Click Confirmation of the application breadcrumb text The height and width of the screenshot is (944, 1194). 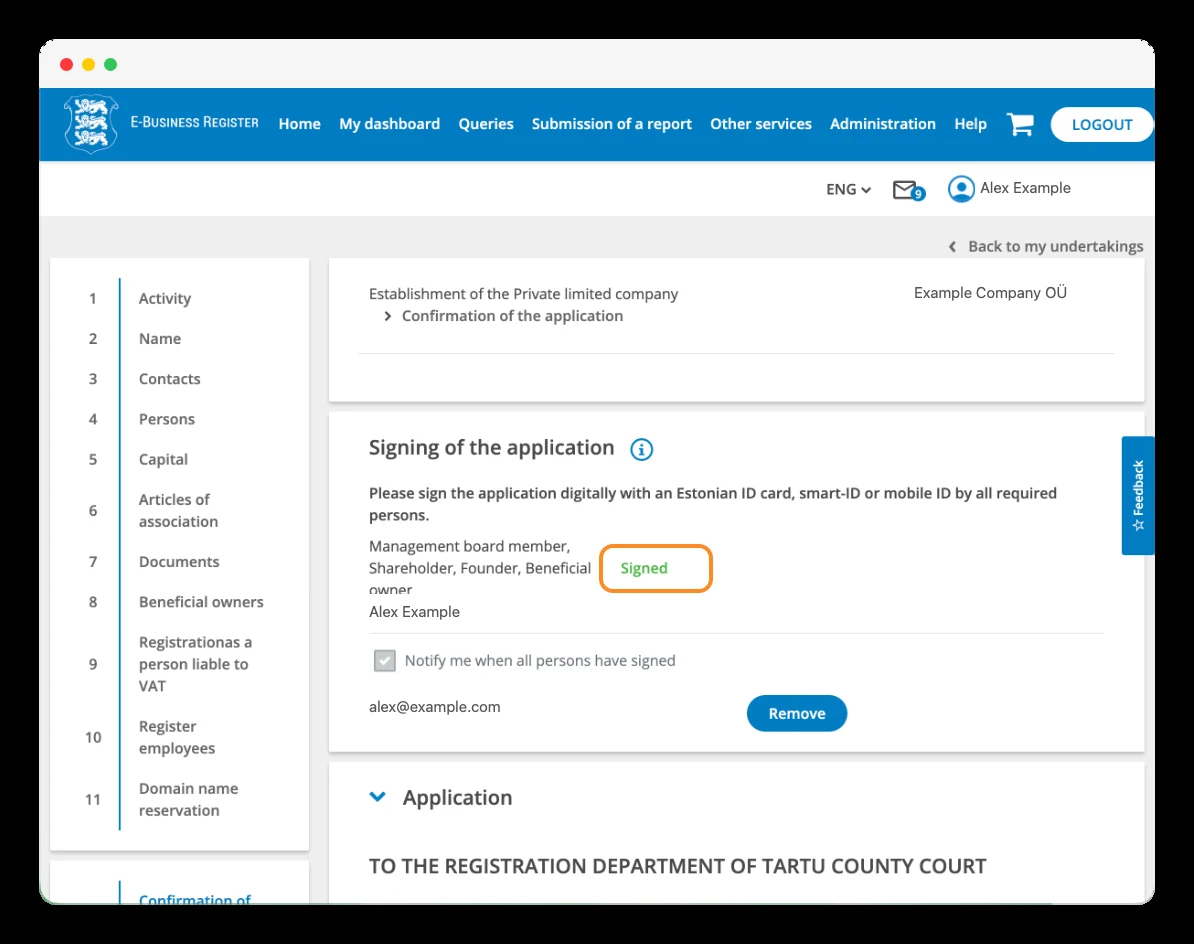512,316
